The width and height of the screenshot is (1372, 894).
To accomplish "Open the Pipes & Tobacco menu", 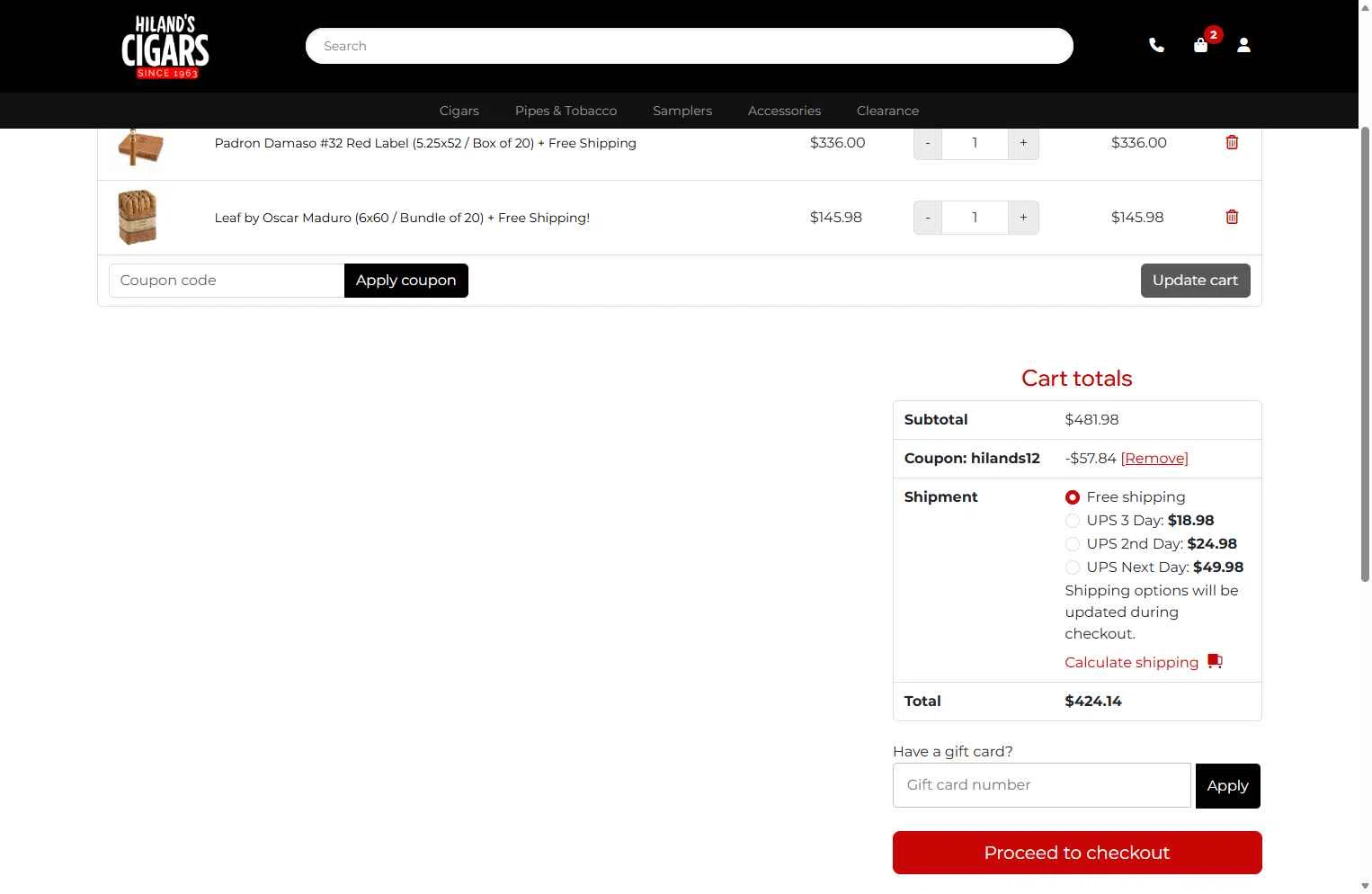I will point(566,111).
